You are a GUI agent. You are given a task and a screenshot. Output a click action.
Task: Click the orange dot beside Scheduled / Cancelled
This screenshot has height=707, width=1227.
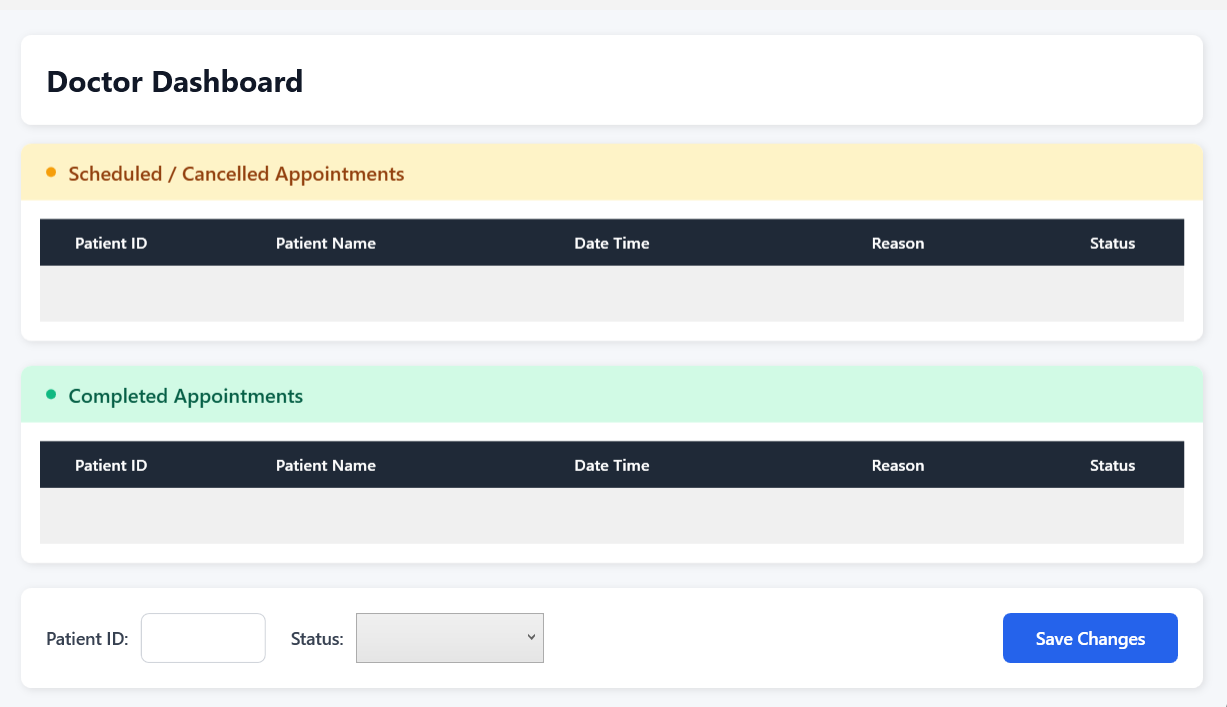(x=51, y=173)
